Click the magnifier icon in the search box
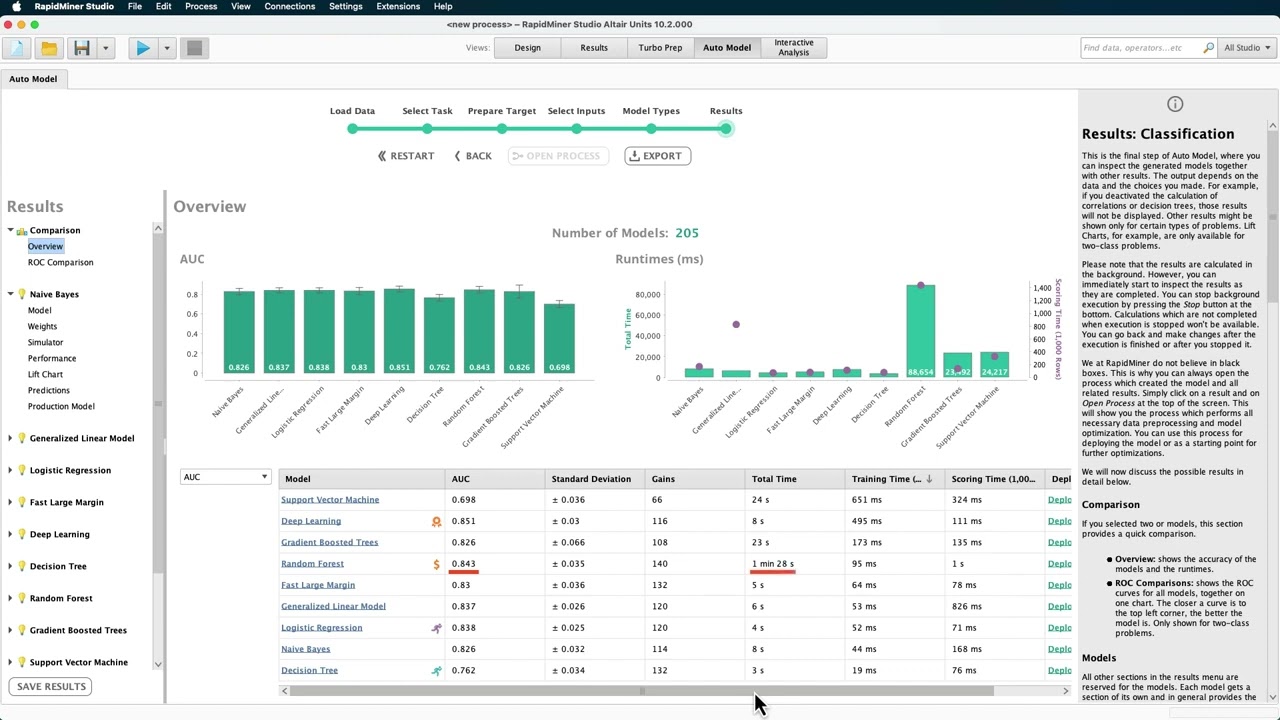 click(x=1208, y=48)
